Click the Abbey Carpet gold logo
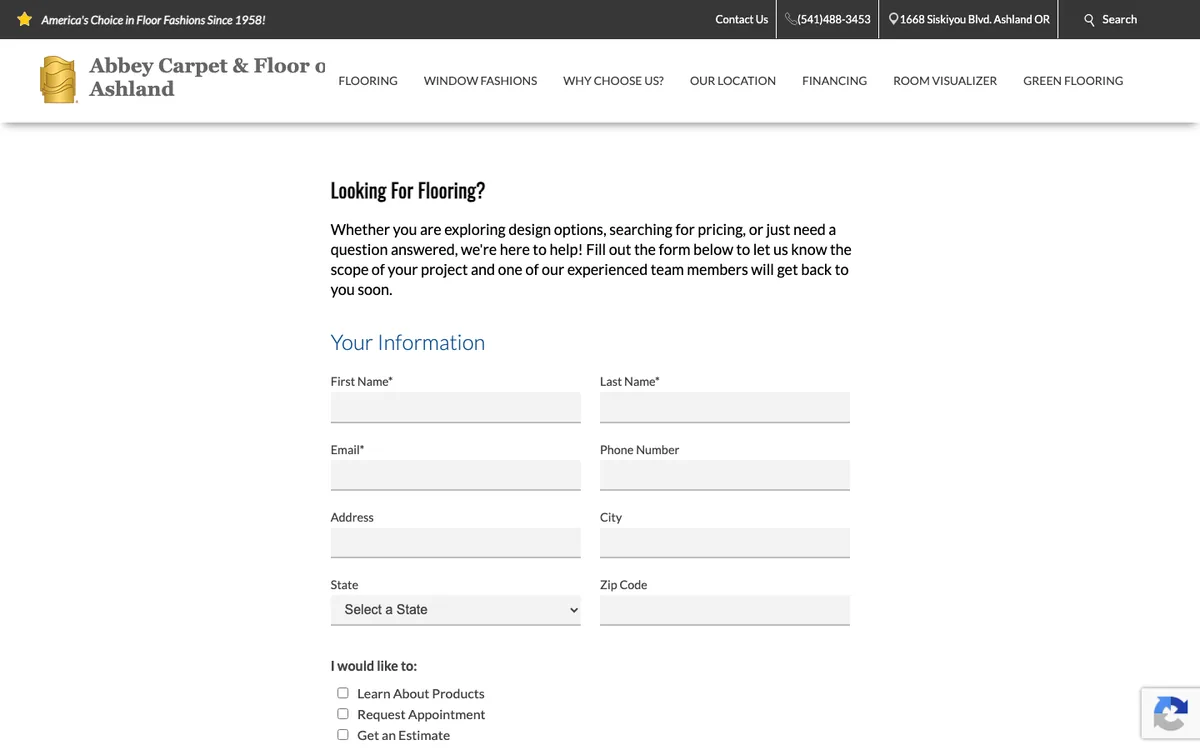This screenshot has height=750, width=1200. click(x=58, y=80)
